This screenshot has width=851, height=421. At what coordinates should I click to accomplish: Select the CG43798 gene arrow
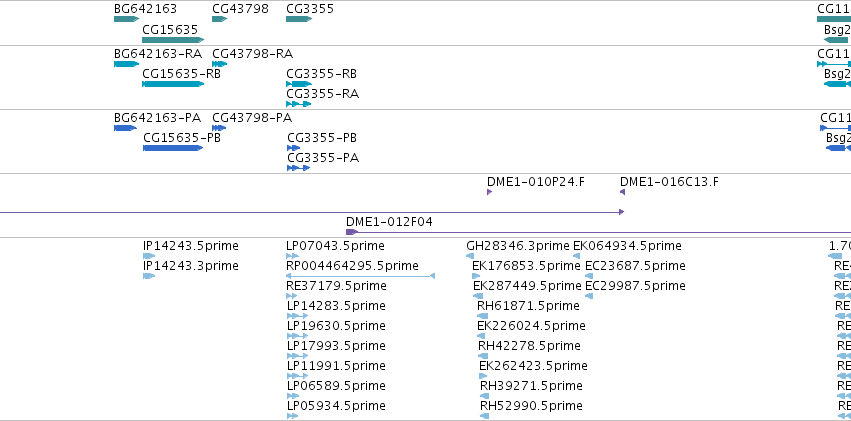[219, 19]
